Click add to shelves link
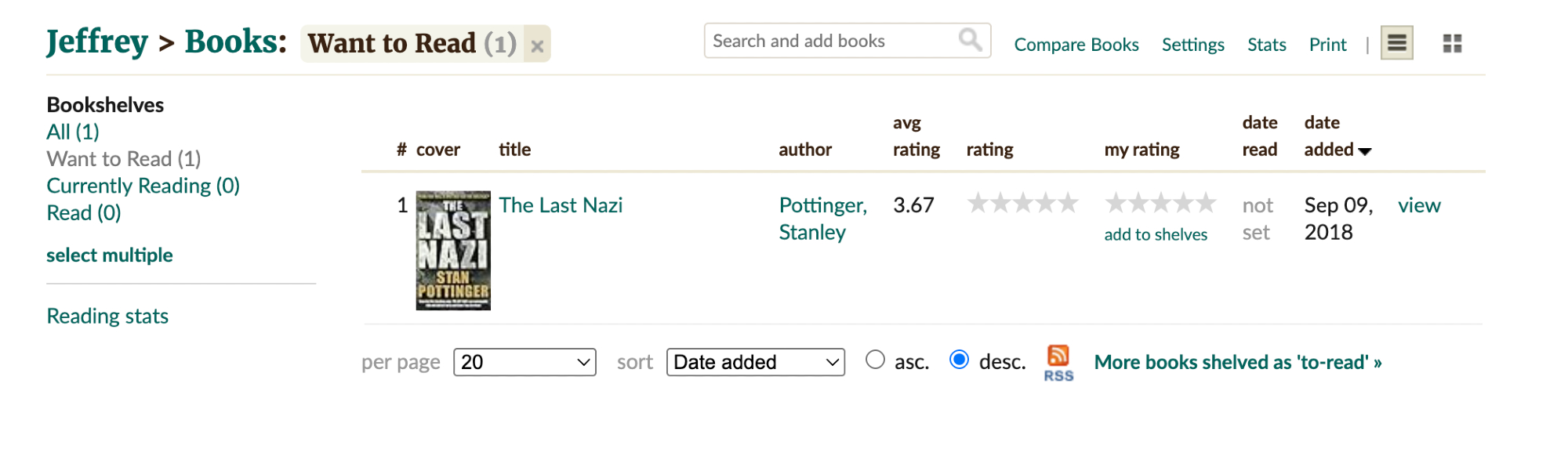 [1156, 234]
